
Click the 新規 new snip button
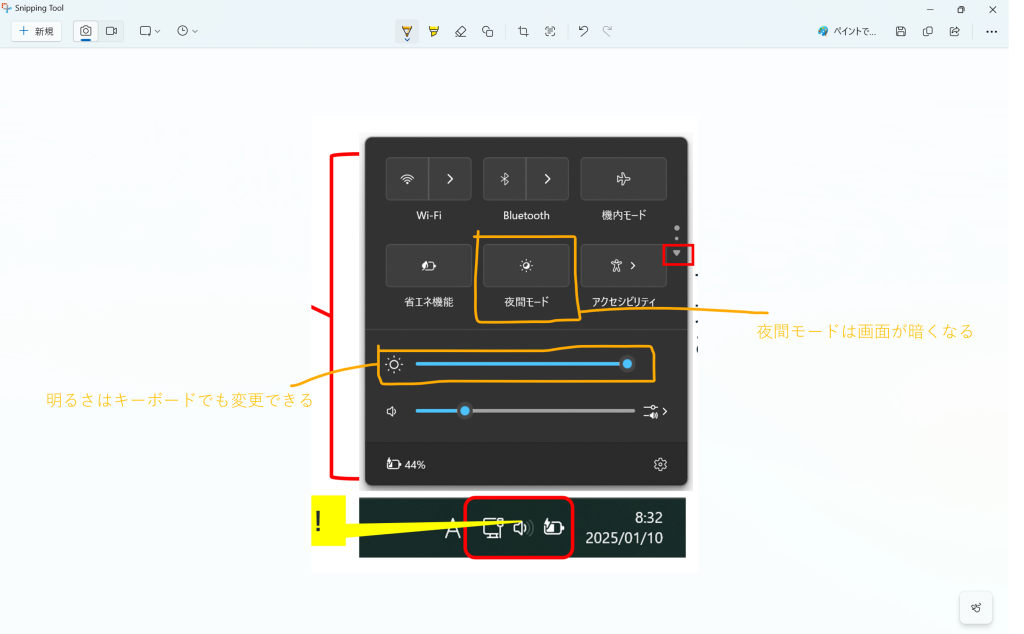point(37,31)
